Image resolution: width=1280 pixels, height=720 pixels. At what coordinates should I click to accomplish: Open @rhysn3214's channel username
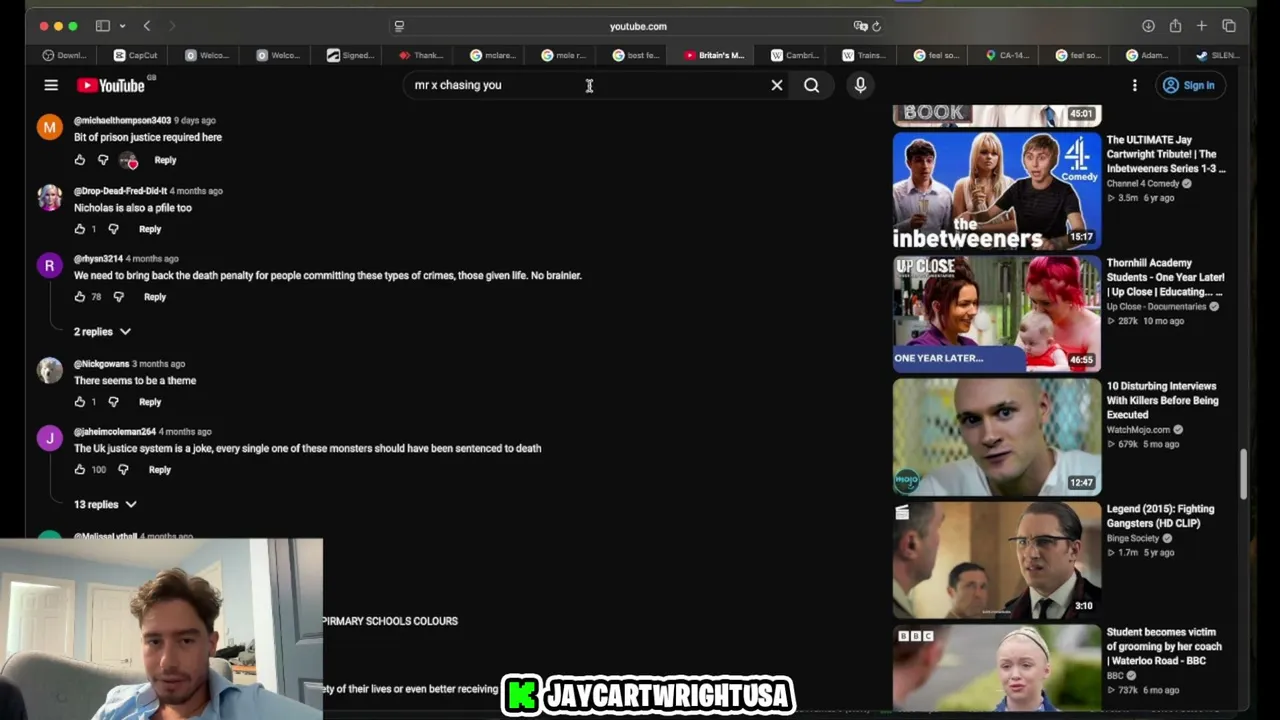98,259
